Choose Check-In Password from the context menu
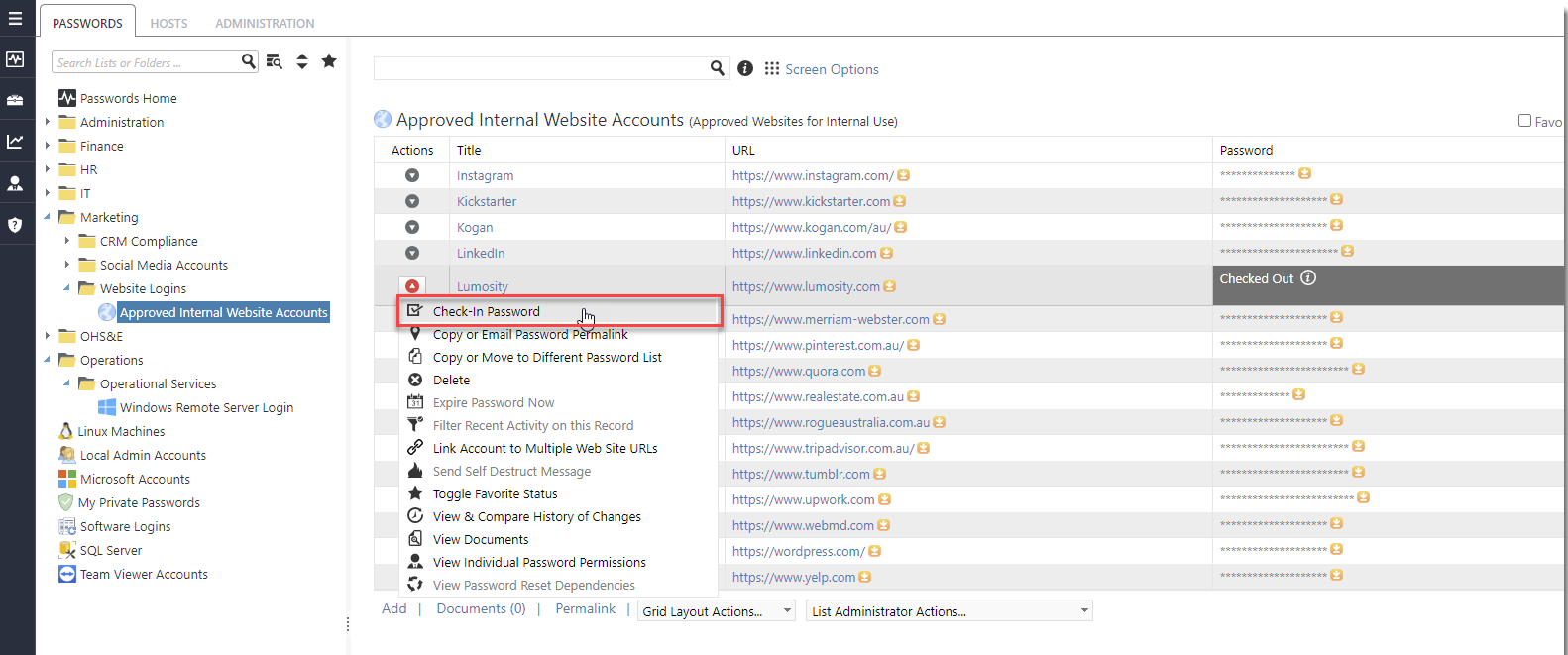 (486, 311)
